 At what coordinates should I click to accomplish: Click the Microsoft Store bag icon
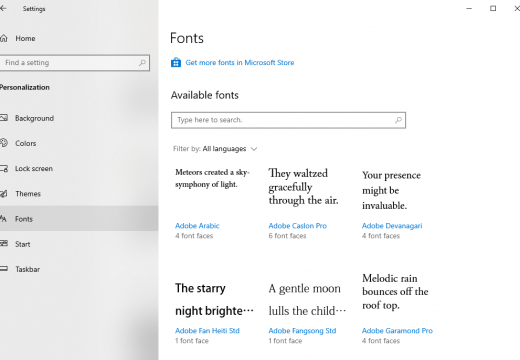176,62
